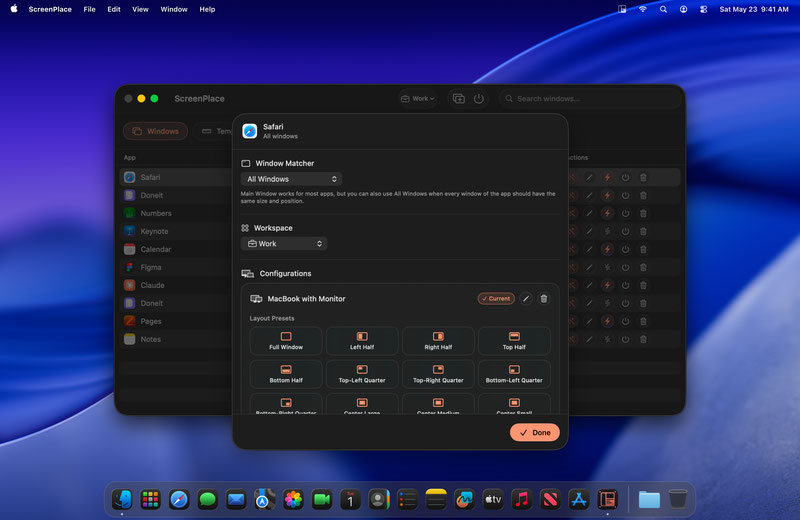The width and height of the screenshot is (800, 520).
Task: Click the trash icon on the Pages row
Action: 643,321
